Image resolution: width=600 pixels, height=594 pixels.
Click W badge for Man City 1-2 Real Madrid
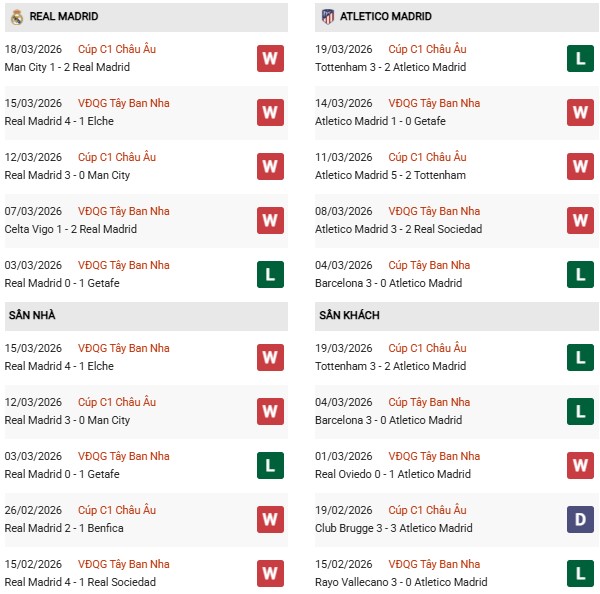coord(270,58)
